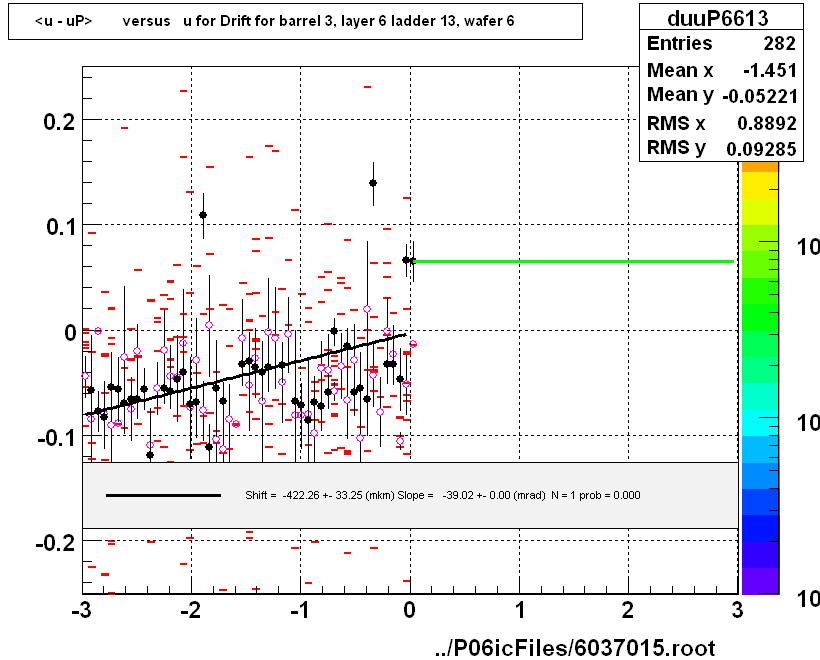Click the x-axis label 1
This screenshot has height=660, width=820.
click(520, 610)
